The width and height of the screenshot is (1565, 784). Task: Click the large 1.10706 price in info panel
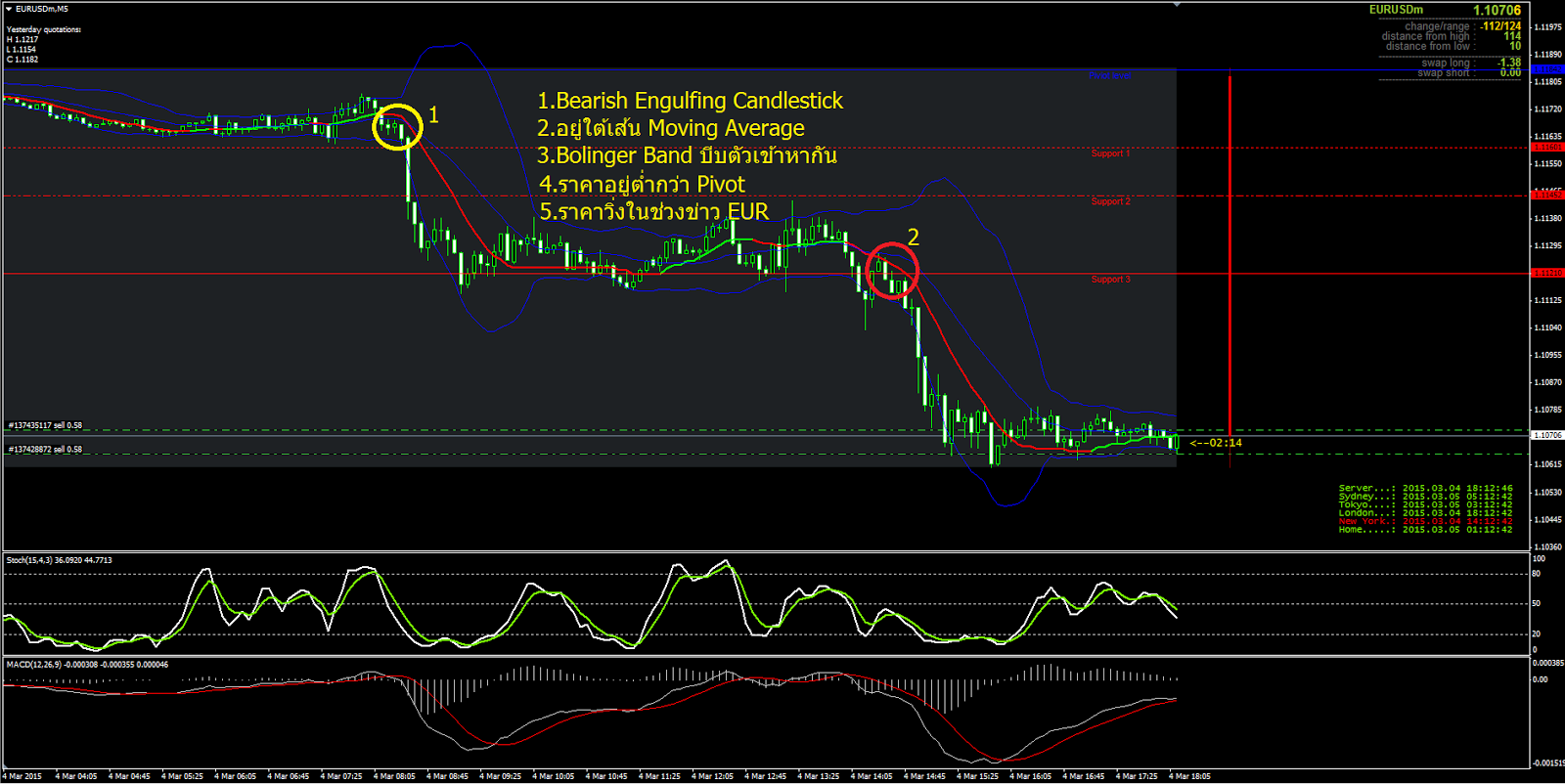pyautogui.click(x=1497, y=11)
